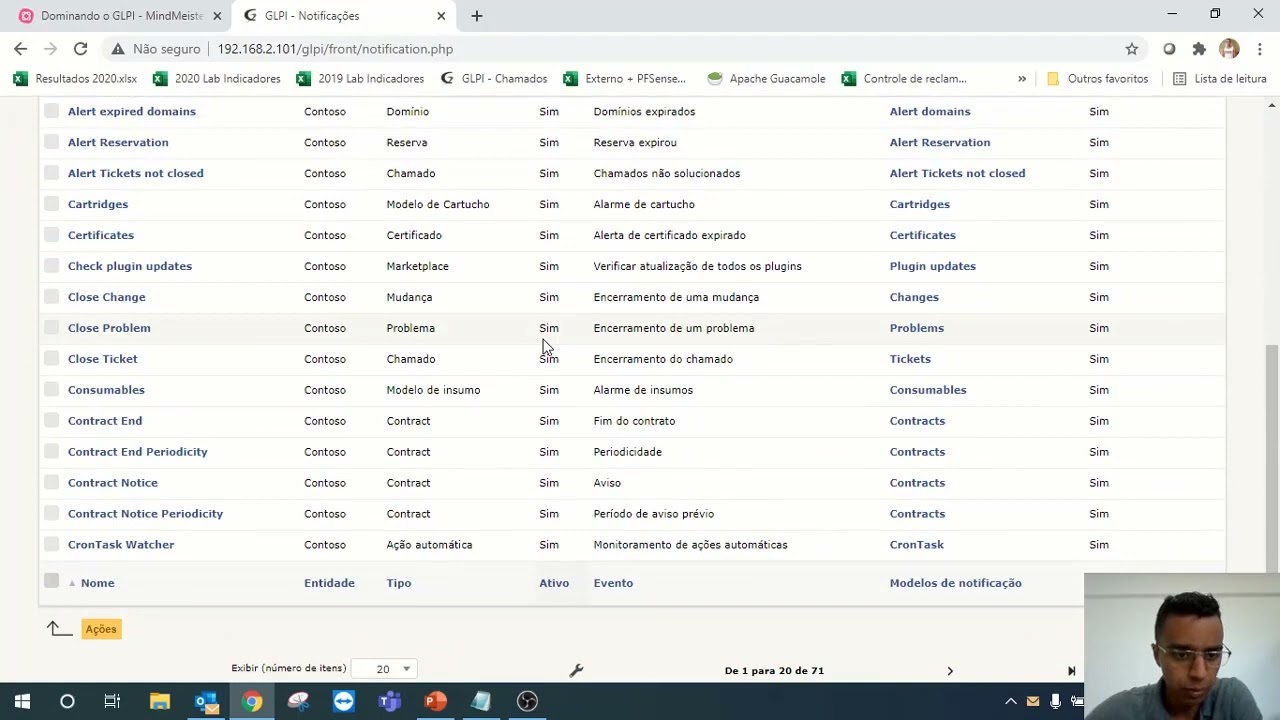Screen dimensions: 1280x720
Task: Open the GLPI - Chamados bookmark
Action: (x=494, y=79)
